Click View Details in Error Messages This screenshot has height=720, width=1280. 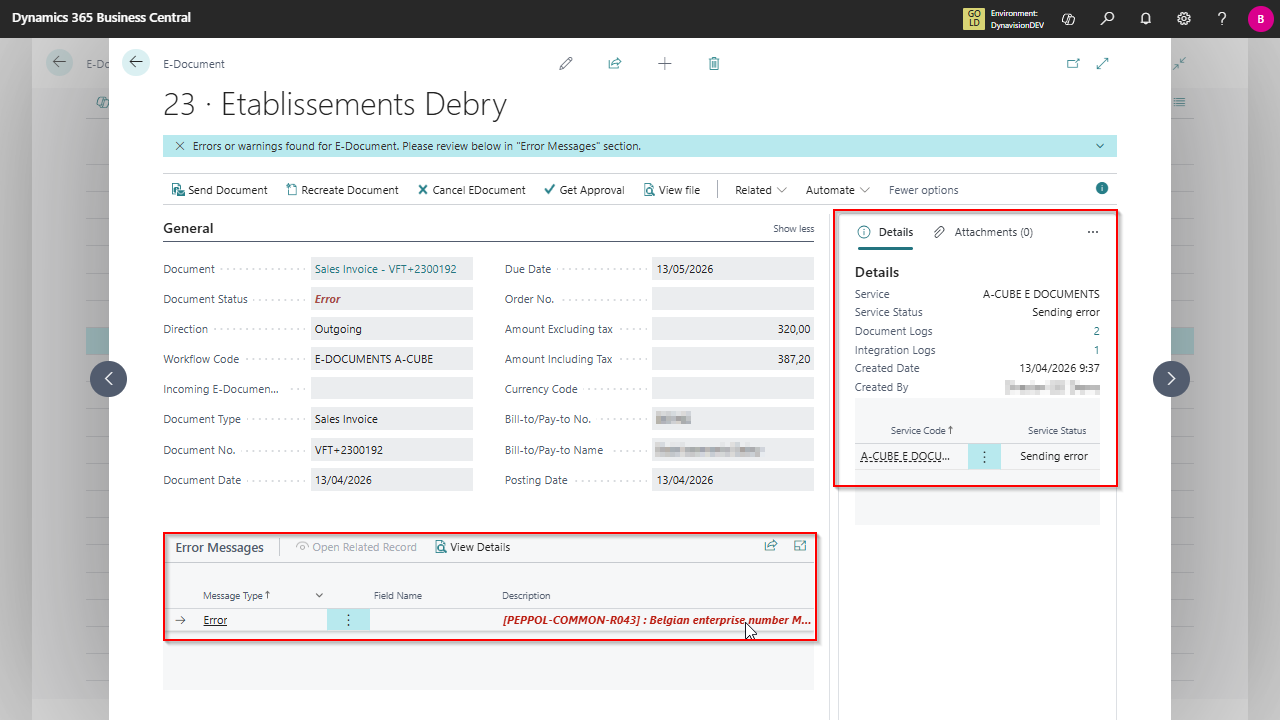(x=472, y=547)
